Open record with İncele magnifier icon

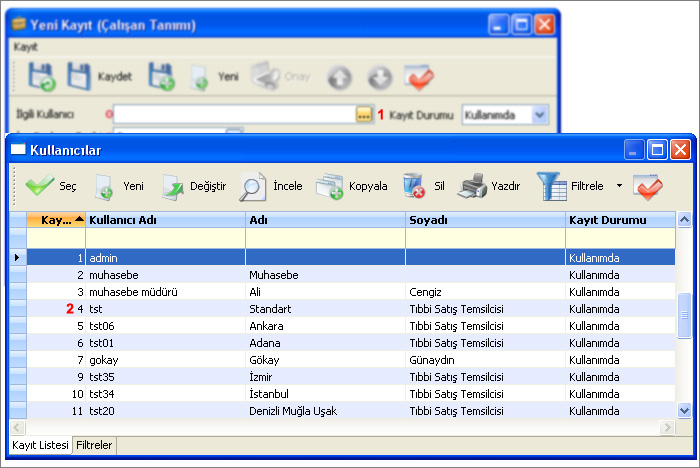pos(253,186)
